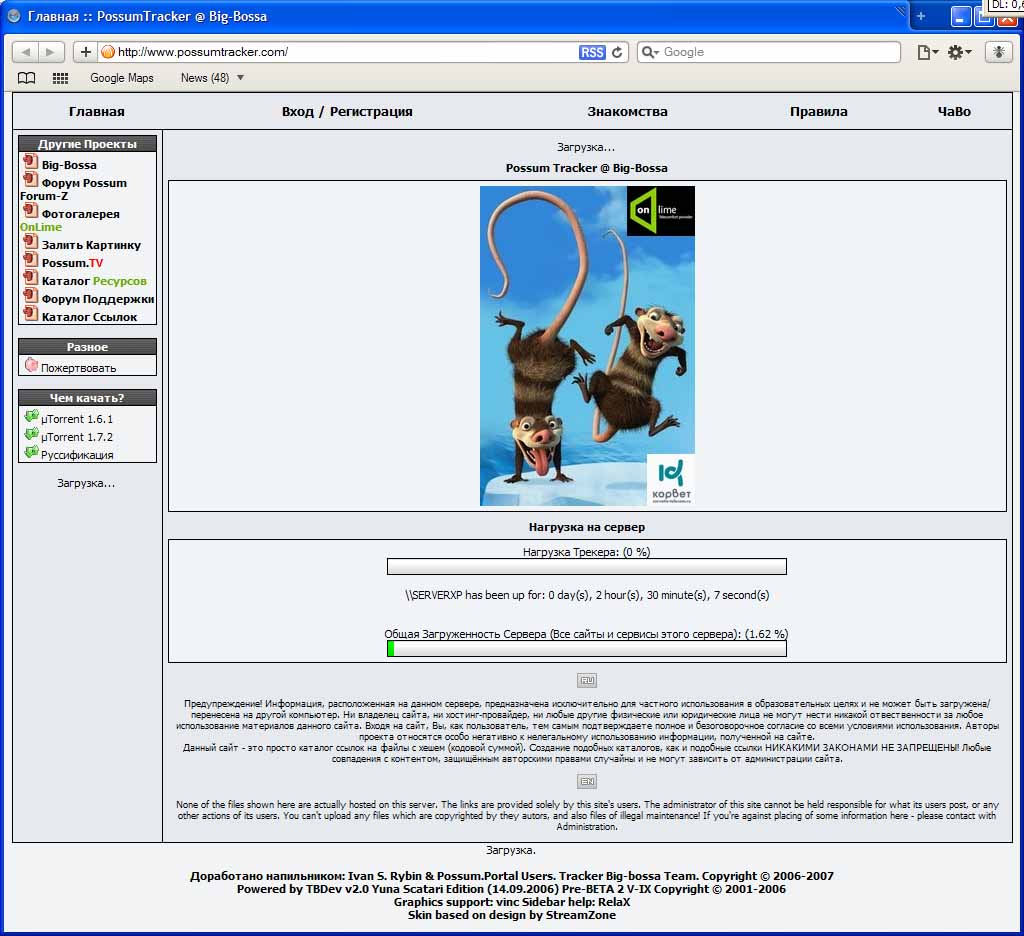Open the Google search engine magnifier menu
Screen dimensions: 1024x936
pos(650,52)
